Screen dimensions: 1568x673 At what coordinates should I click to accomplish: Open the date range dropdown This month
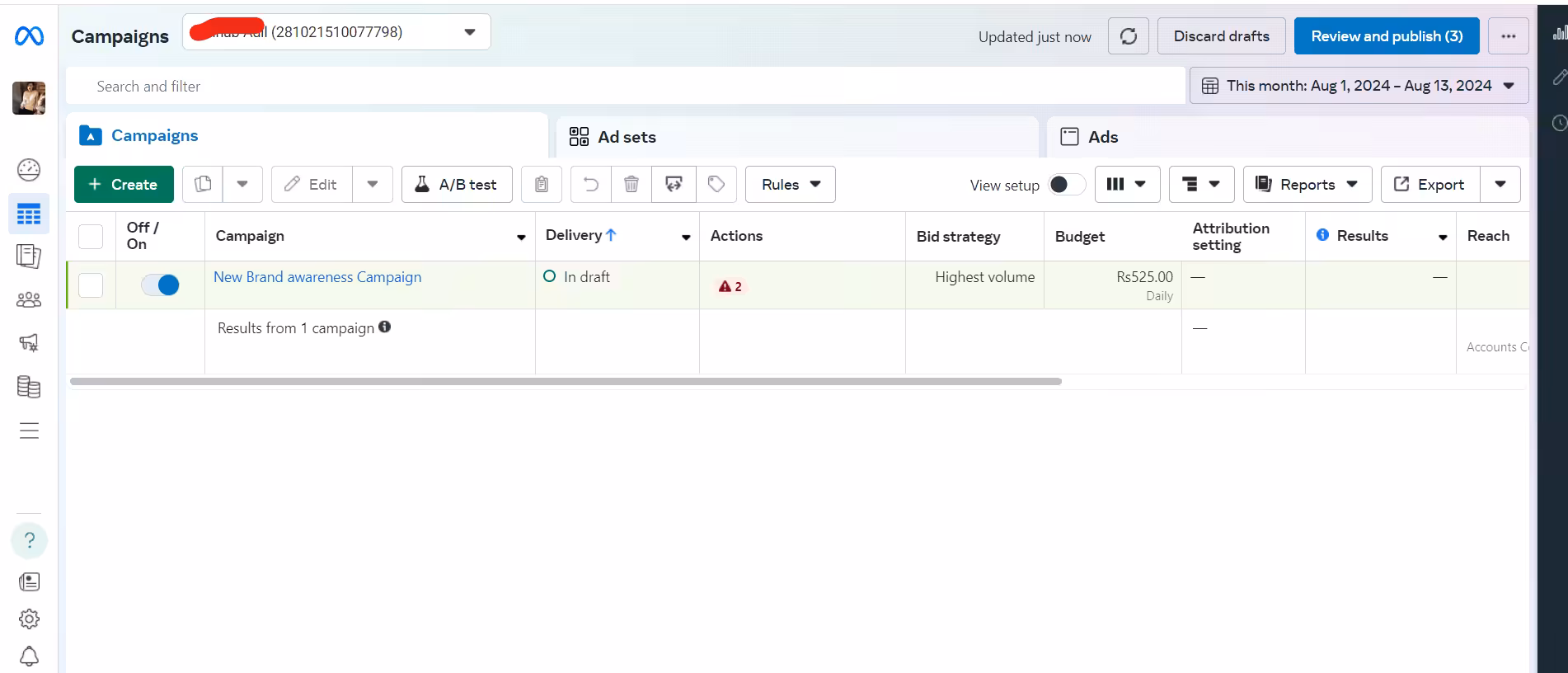(x=1359, y=86)
